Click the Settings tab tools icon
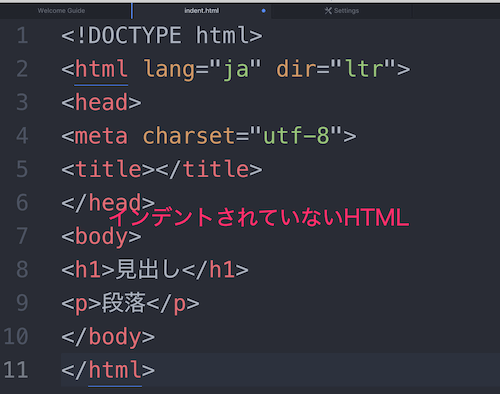 click(328, 11)
